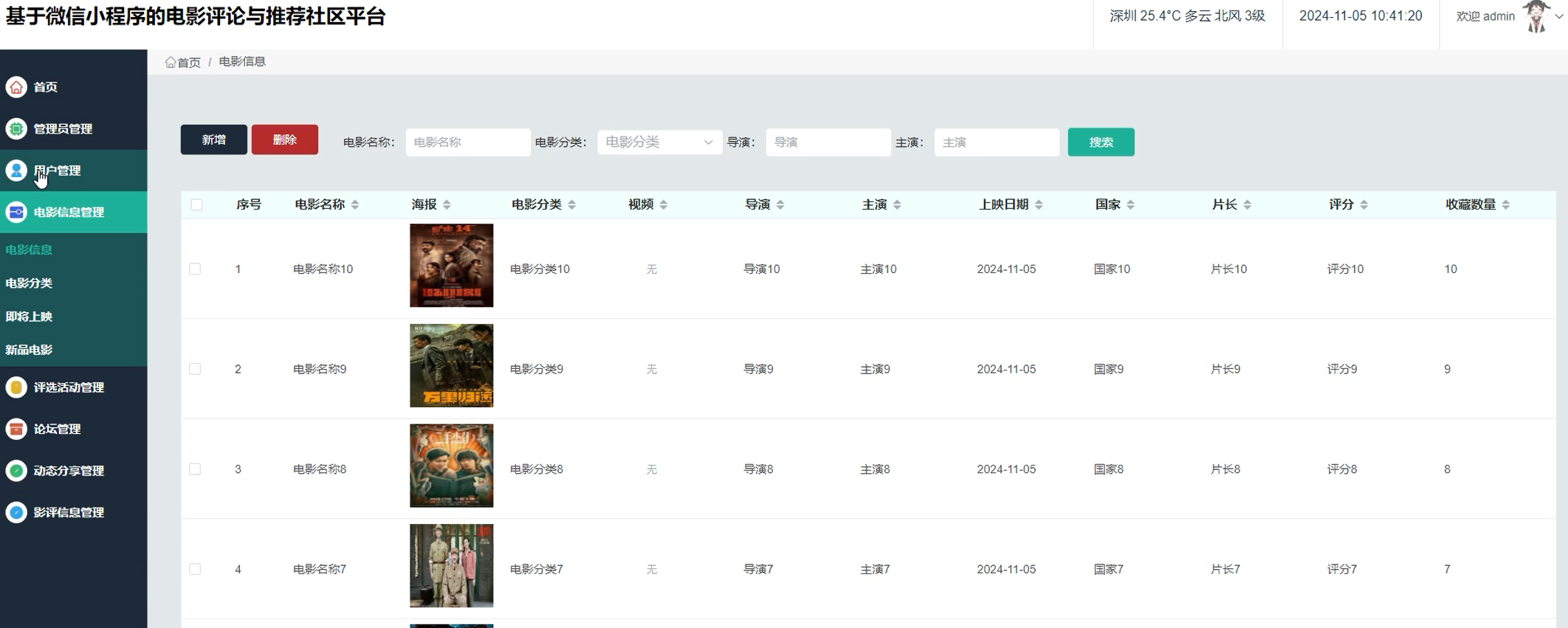
Task: Collapse 电影信息管理 menu
Action: (73, 212)
